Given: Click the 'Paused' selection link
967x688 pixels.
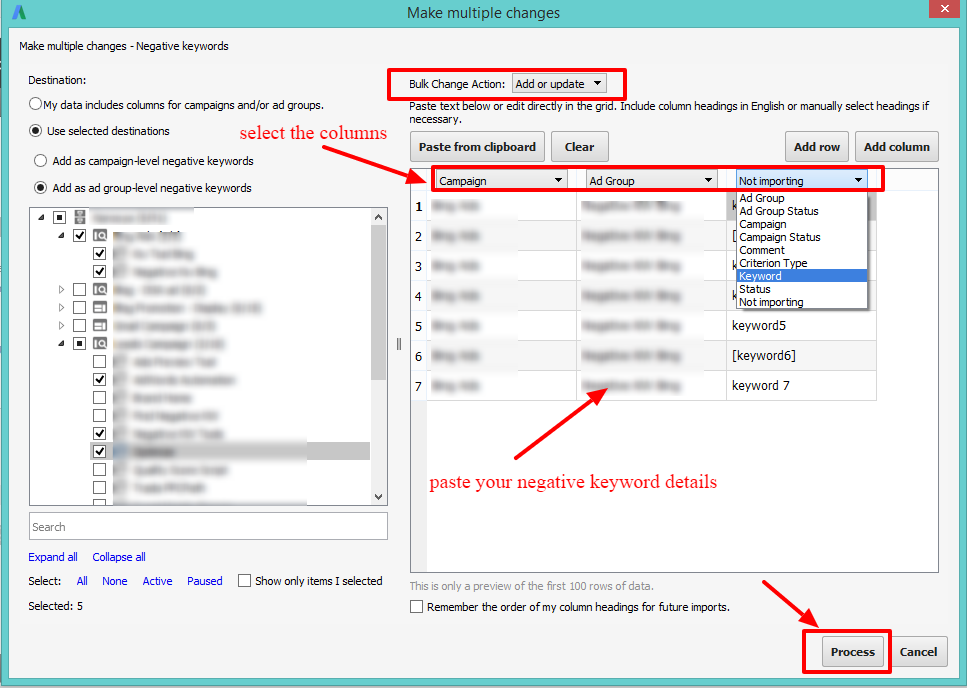Looking at the screenshot, I should (x=205, y=581).
